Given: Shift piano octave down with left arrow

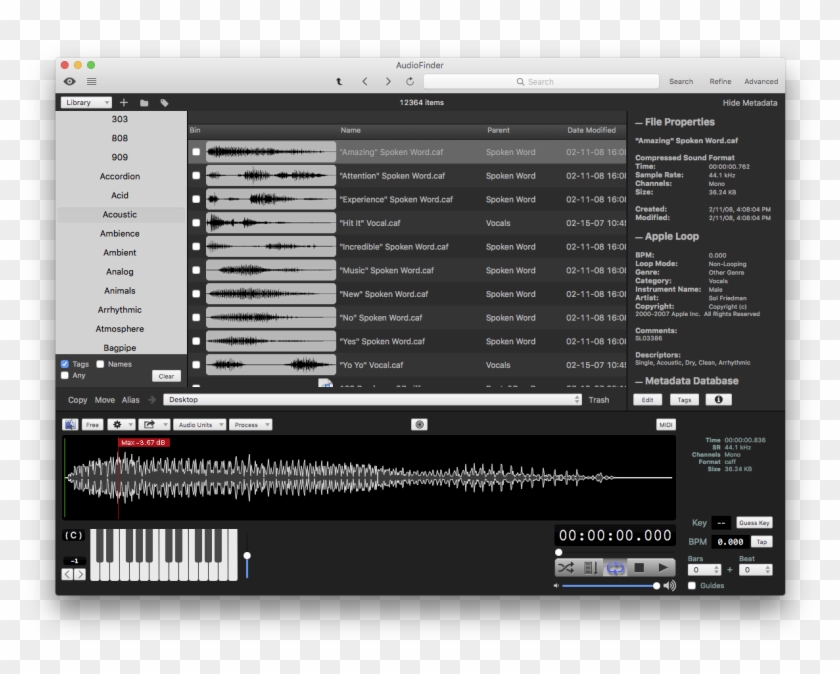Looking at the screenshot, I should point(67,574).
